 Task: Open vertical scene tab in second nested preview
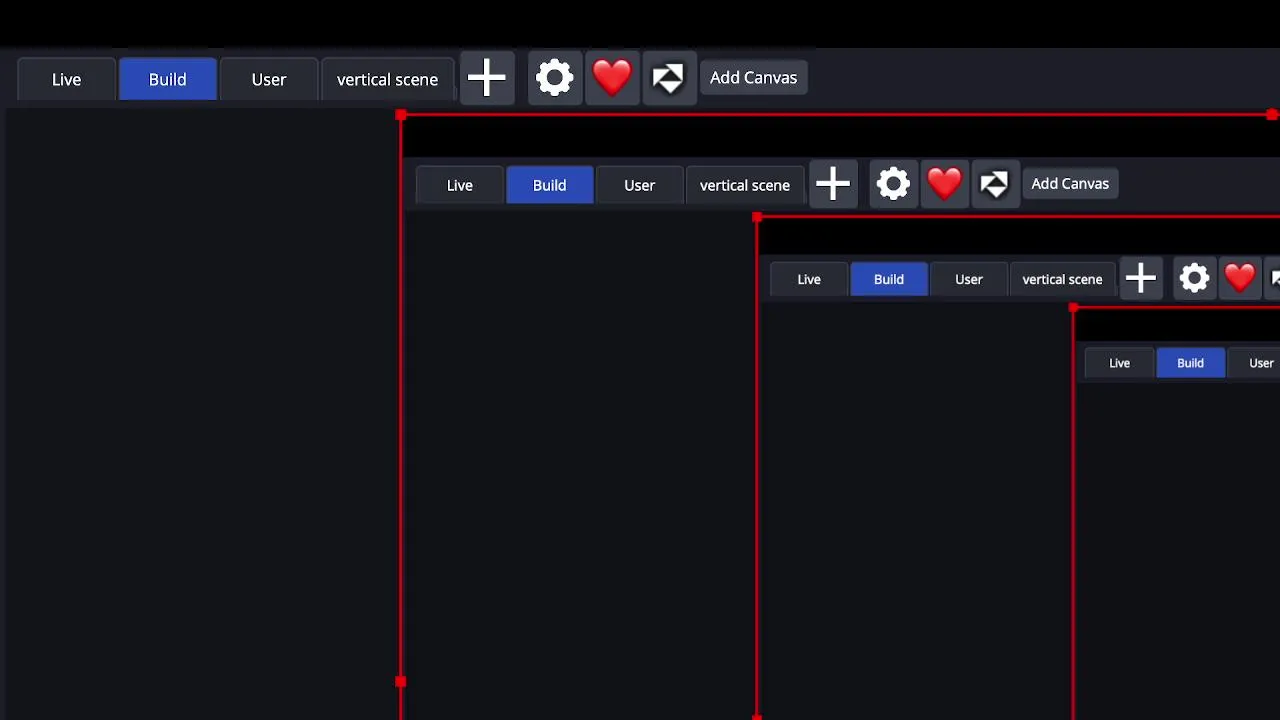coord(1062,279)
